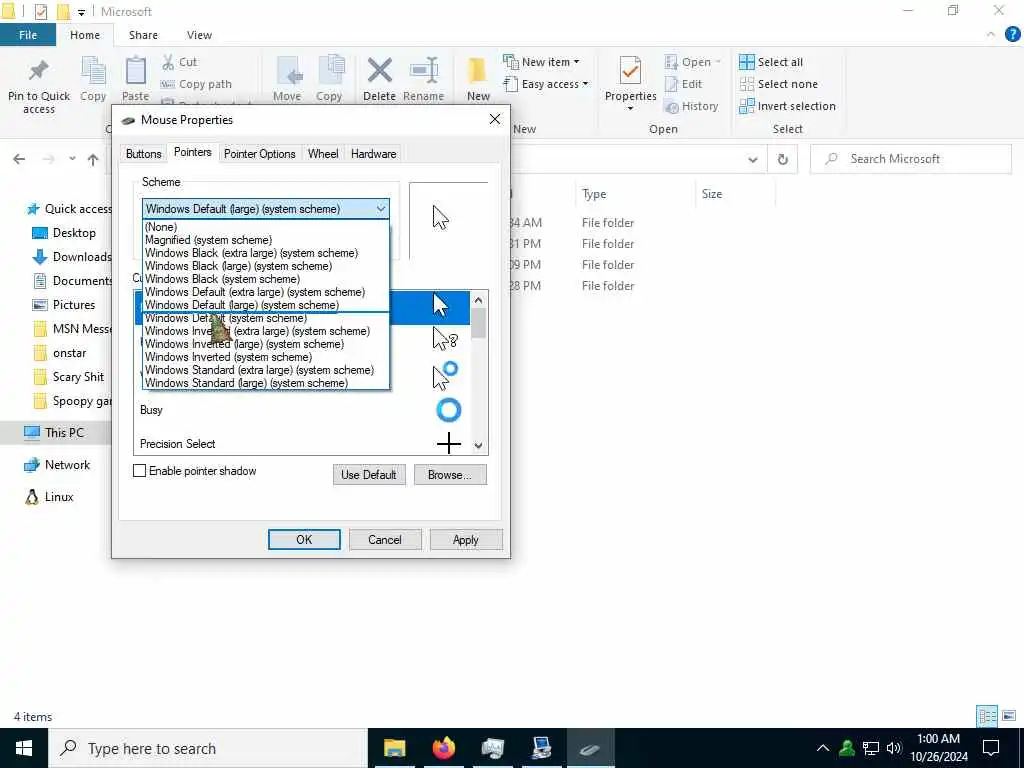Click Select all in ribbon
The height and width of the screenshot is (768, 1024).
click(x=771, y=62)
